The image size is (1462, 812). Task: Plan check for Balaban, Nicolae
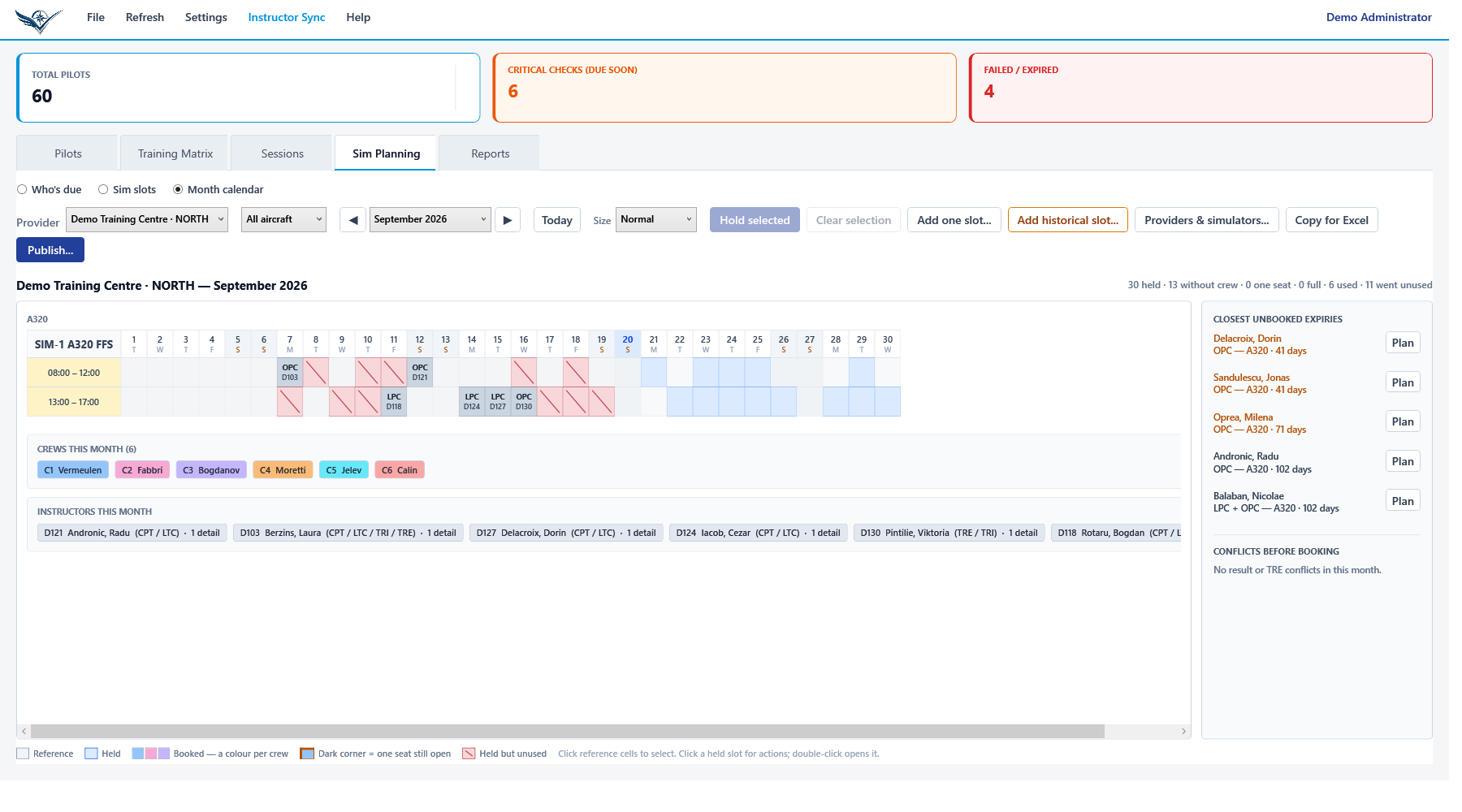click(1403, 501)
